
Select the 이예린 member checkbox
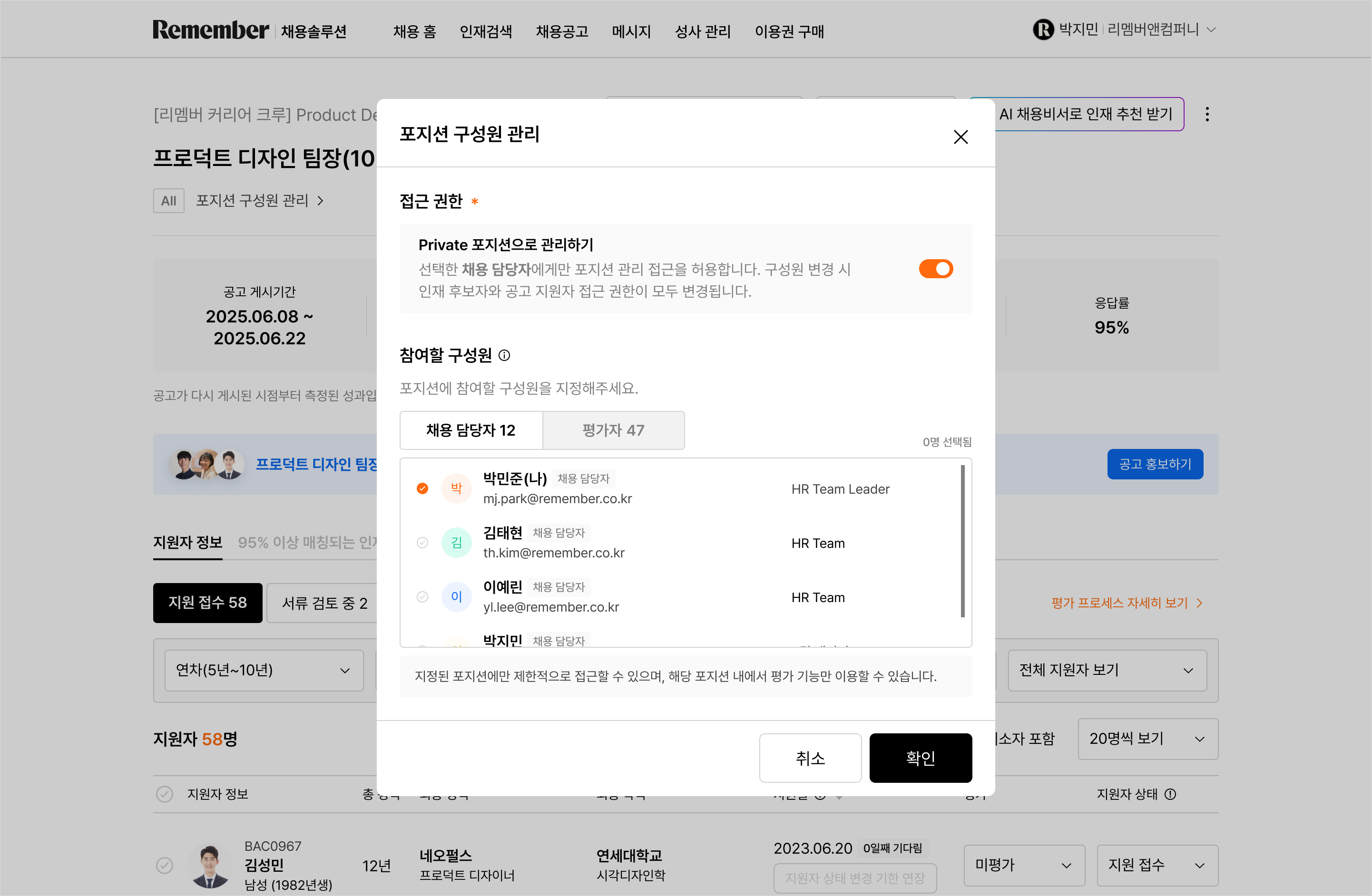point(422,597)
